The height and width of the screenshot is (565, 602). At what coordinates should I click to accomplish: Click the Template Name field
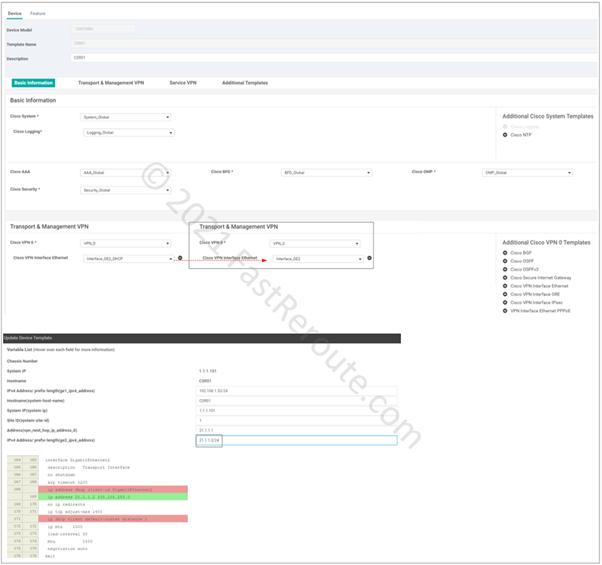pos(334,43)
